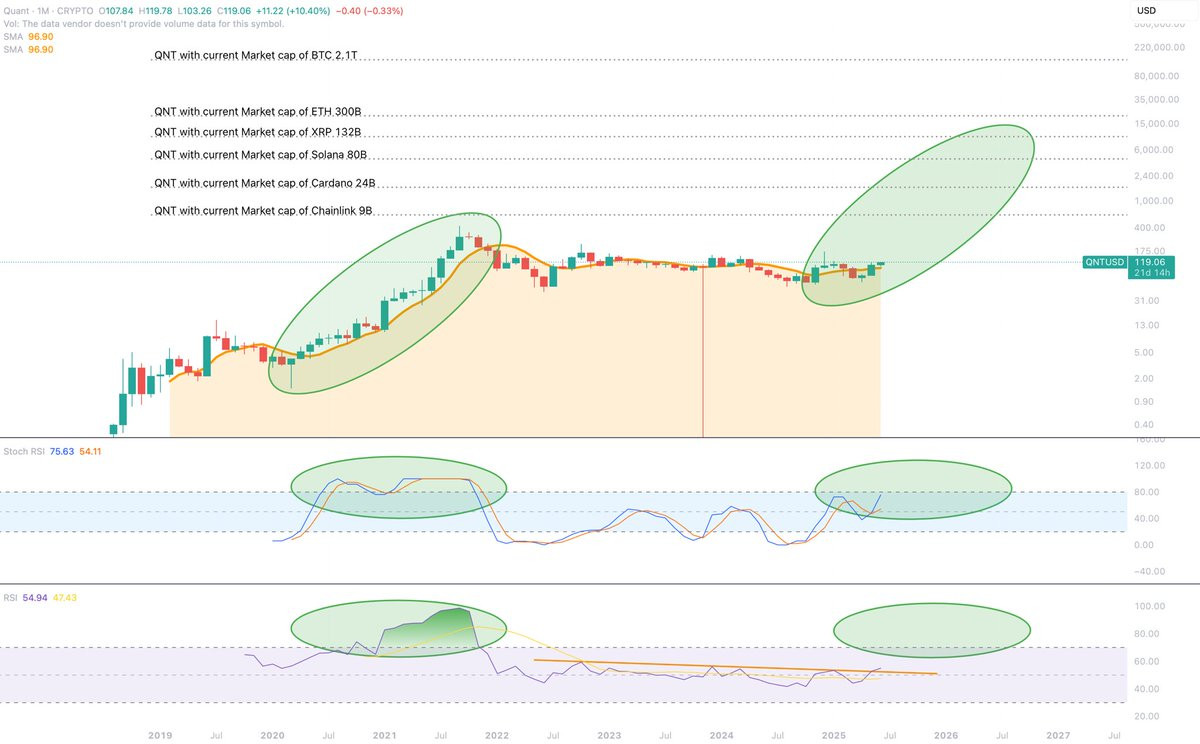
Task: Select annotation 'QNT with current Market cap of BTC 2,1T'
Action: pyautogui.click(x=256, y=57)
